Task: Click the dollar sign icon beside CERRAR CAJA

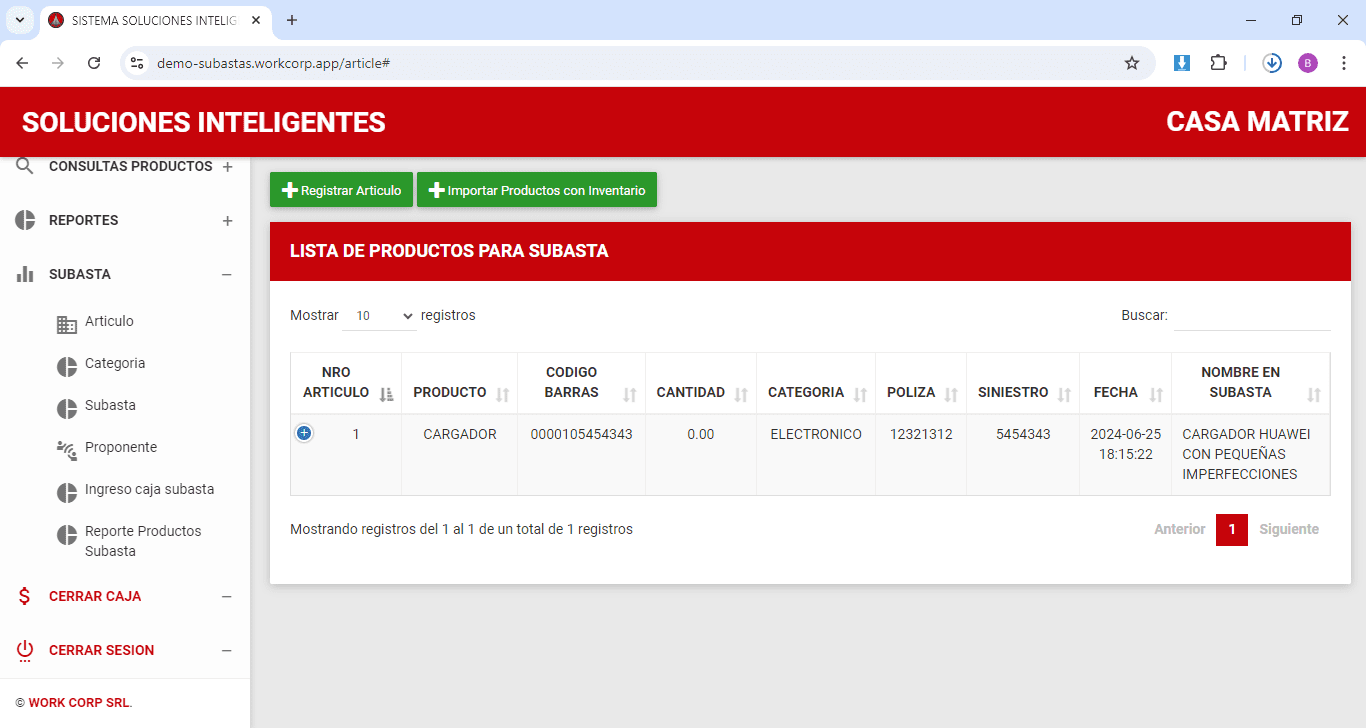Action: (25, 596)
